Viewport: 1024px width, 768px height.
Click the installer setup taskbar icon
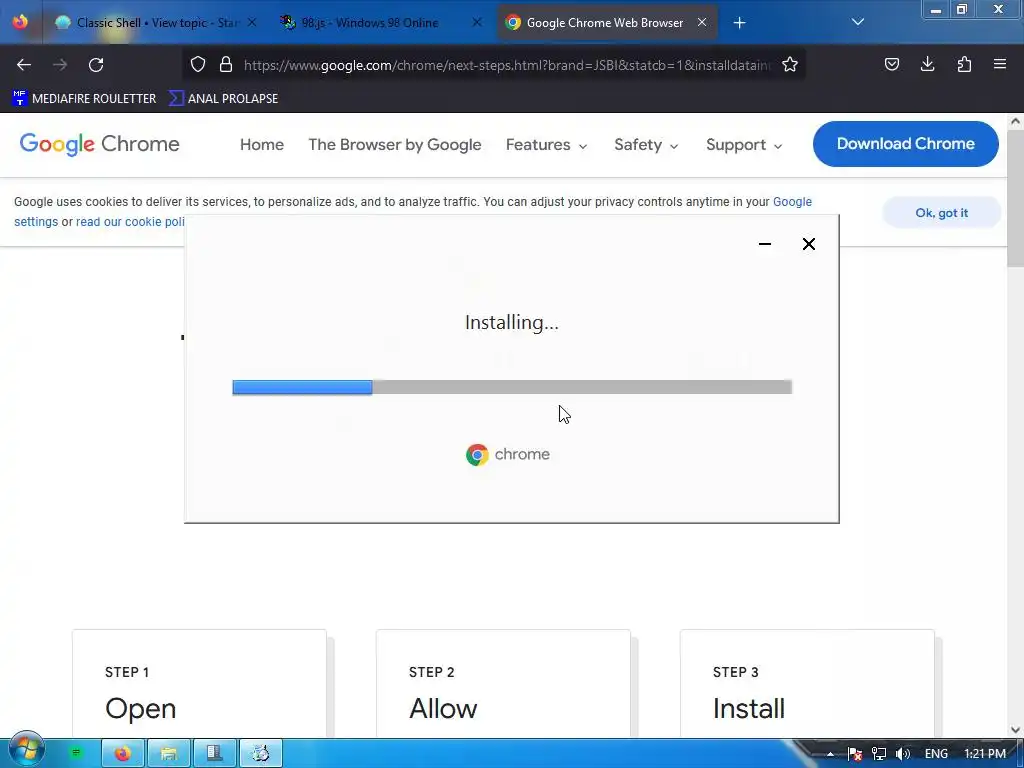pyautogui.click(x=261, y=754)
